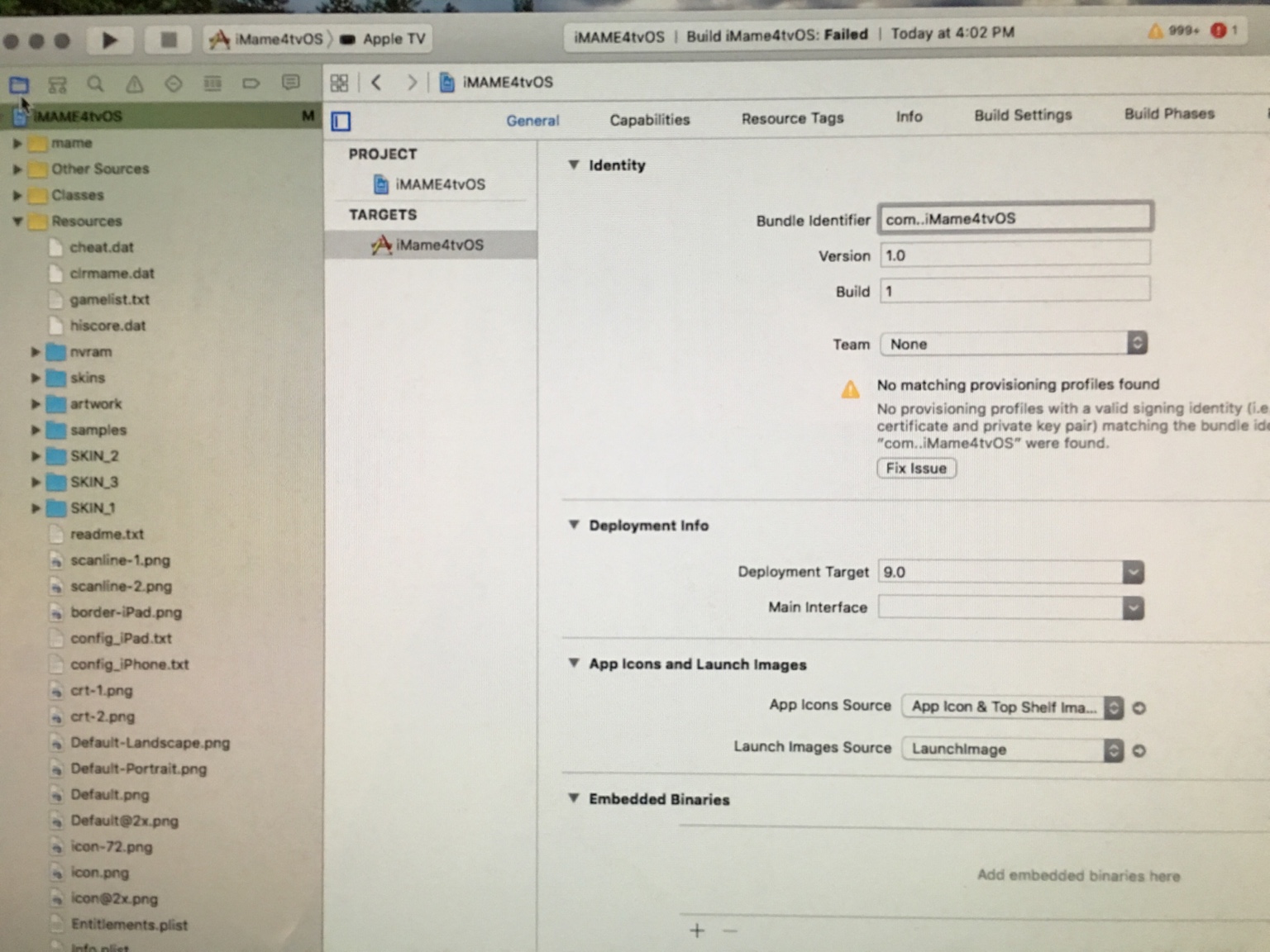Viewport: 1270px width, 952px height.
Task: Collapse App Icons and Launch Images section
Action: tap(573, 663)
